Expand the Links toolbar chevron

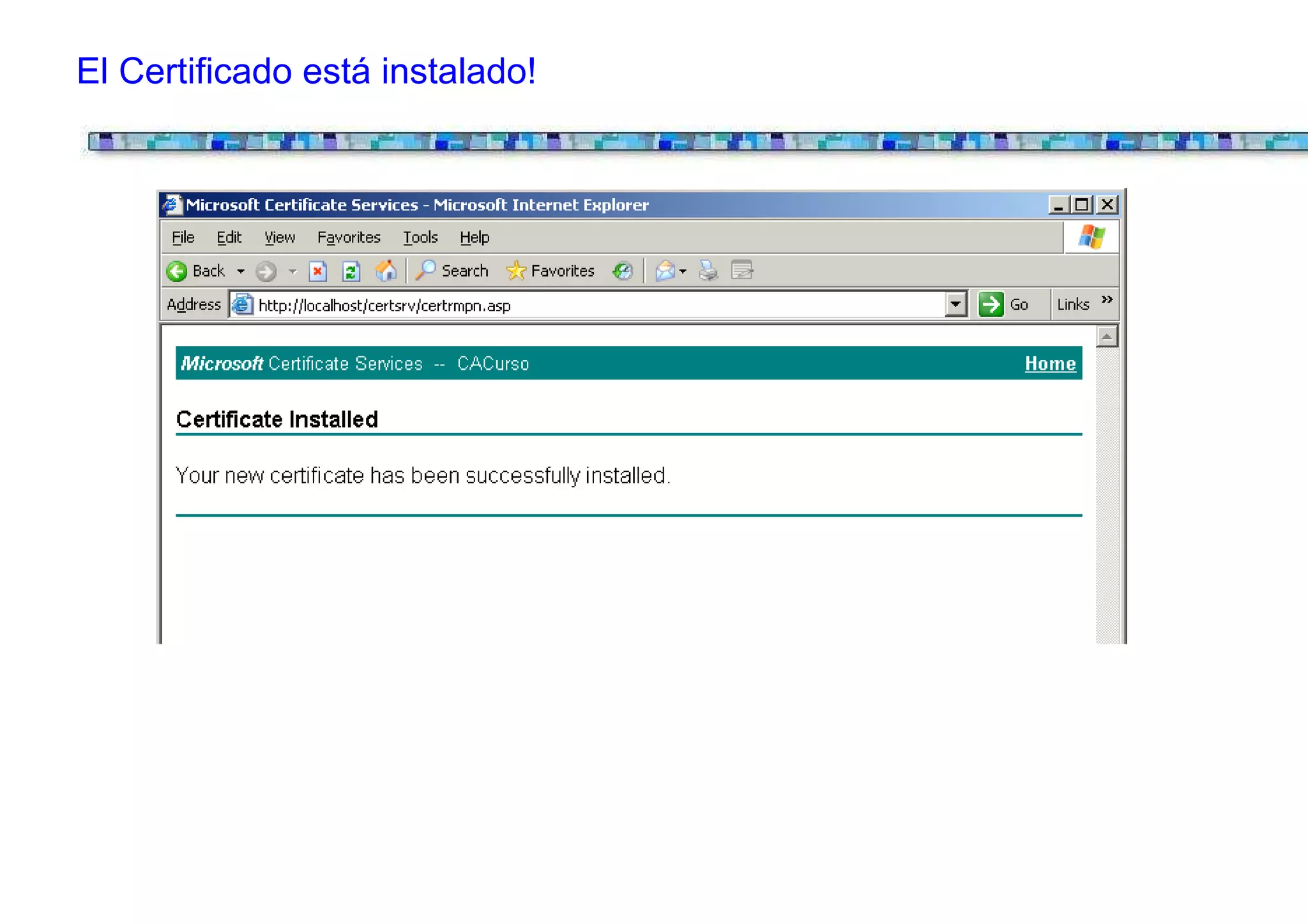coord(1107,299)
